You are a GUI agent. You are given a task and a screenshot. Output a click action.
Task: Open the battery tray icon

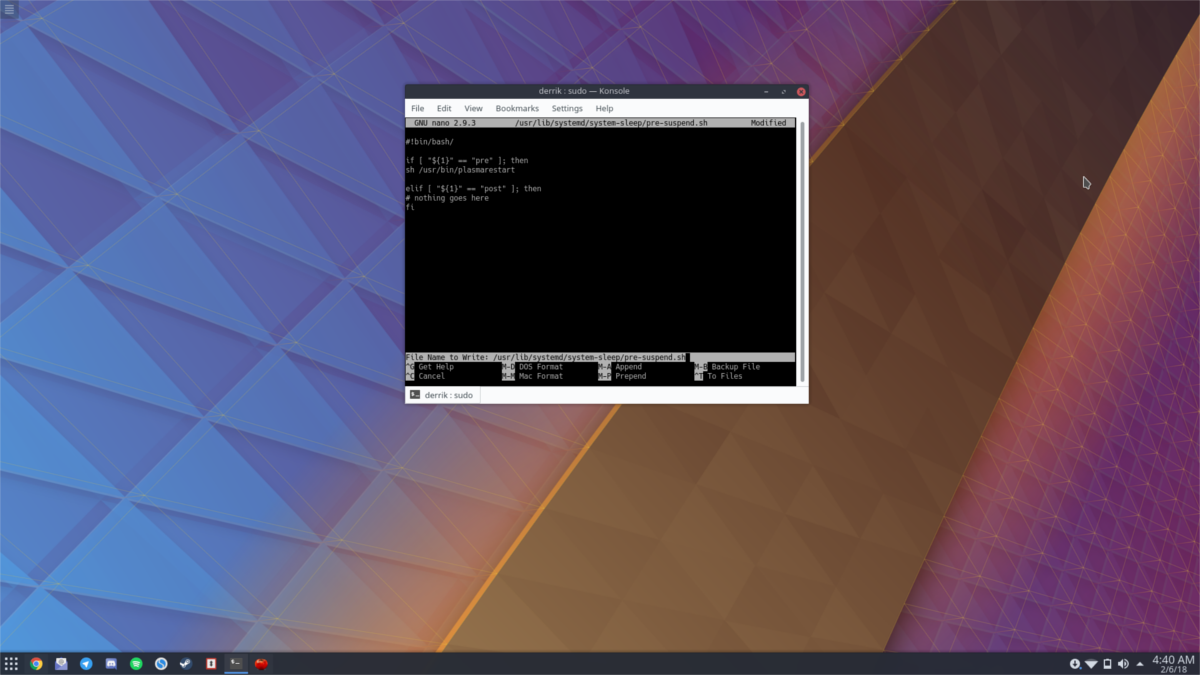1107,663
